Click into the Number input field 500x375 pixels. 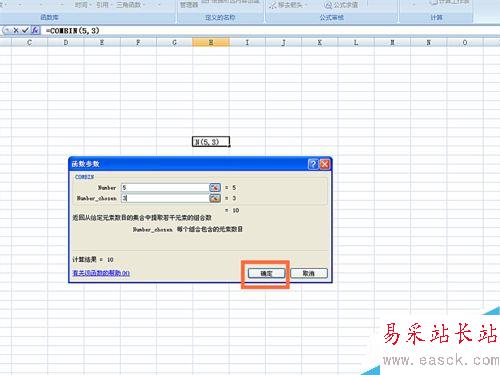click(x=165, y=188)
